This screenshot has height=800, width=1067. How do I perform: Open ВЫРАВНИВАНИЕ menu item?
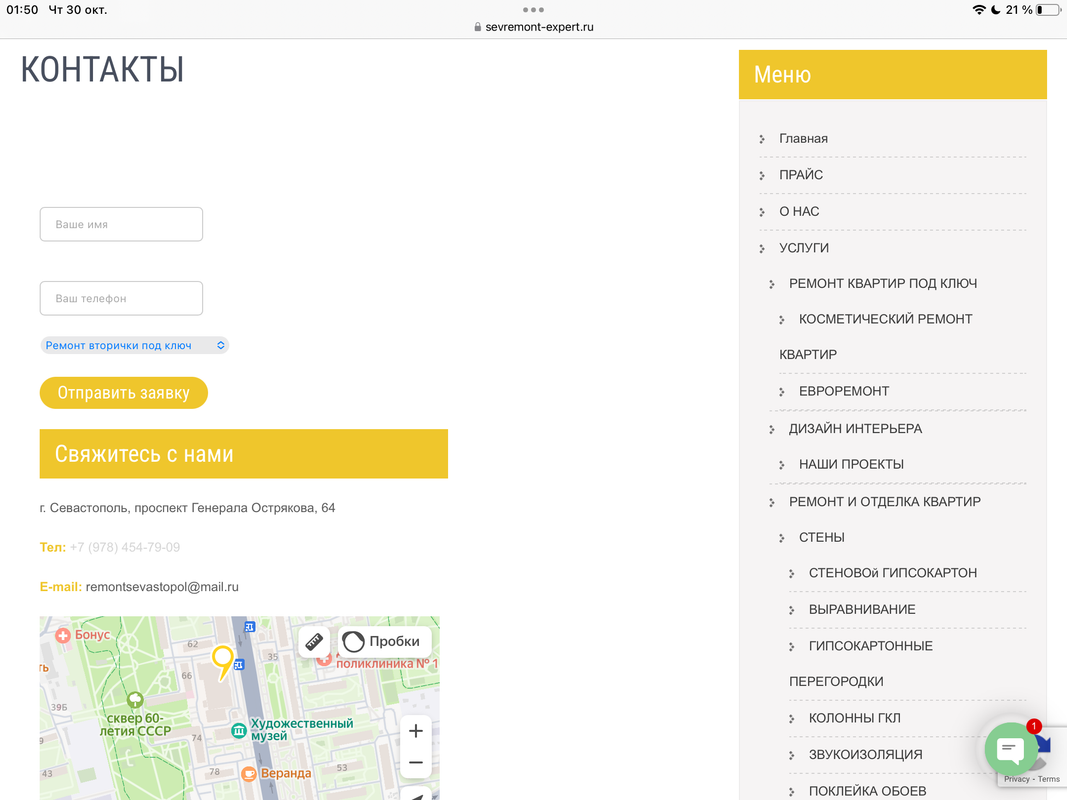[x=862, y=610]
